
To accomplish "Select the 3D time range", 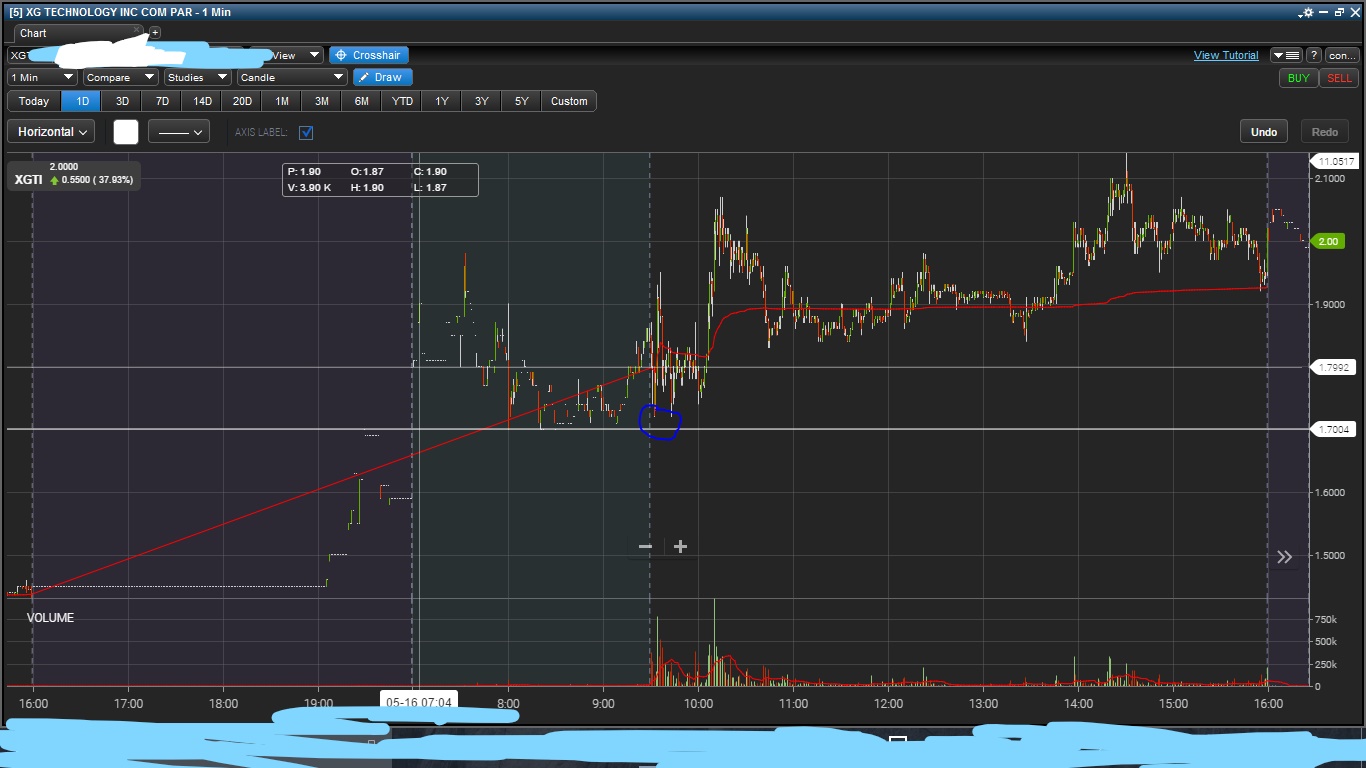I will [122, 101].
